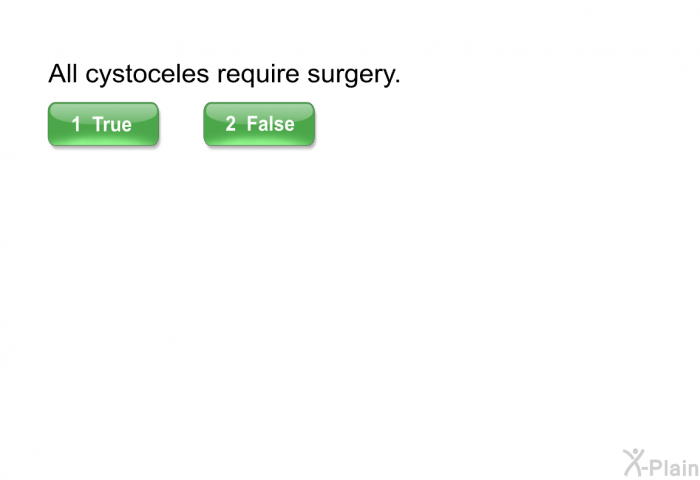Select the number 1 on True button
700x480 pixels.
click(x=76, y=124)
